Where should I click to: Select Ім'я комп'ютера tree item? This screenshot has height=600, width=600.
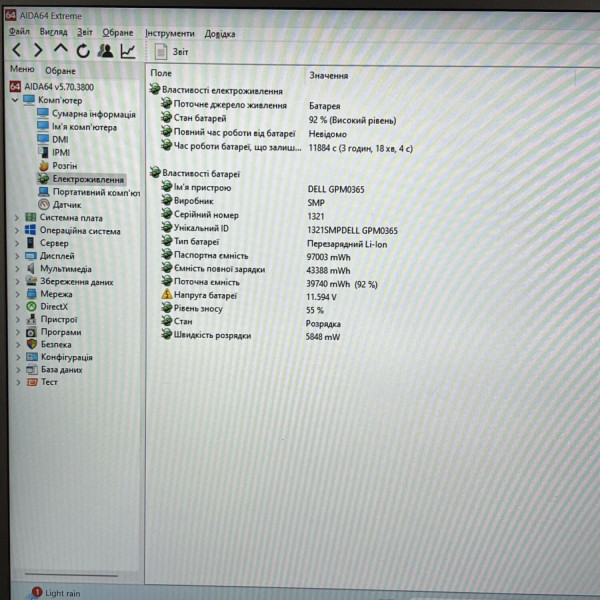coord(77,127)
